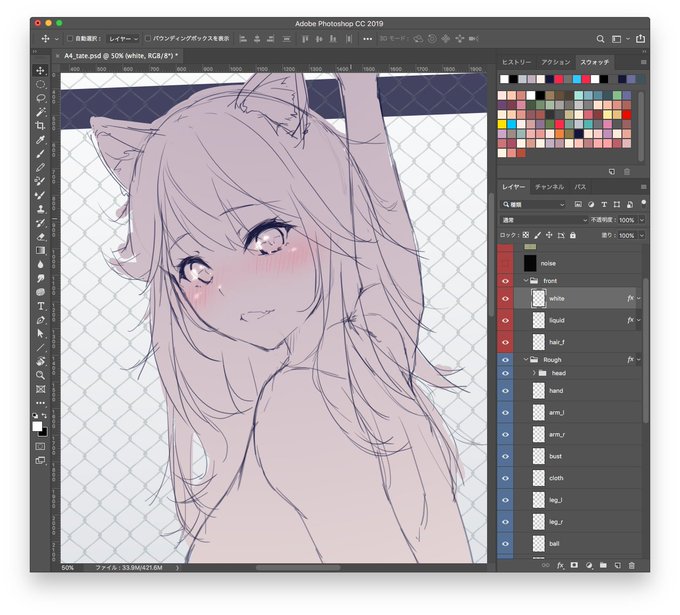Select the arm_l layer
680x615 pixels.
577,412
